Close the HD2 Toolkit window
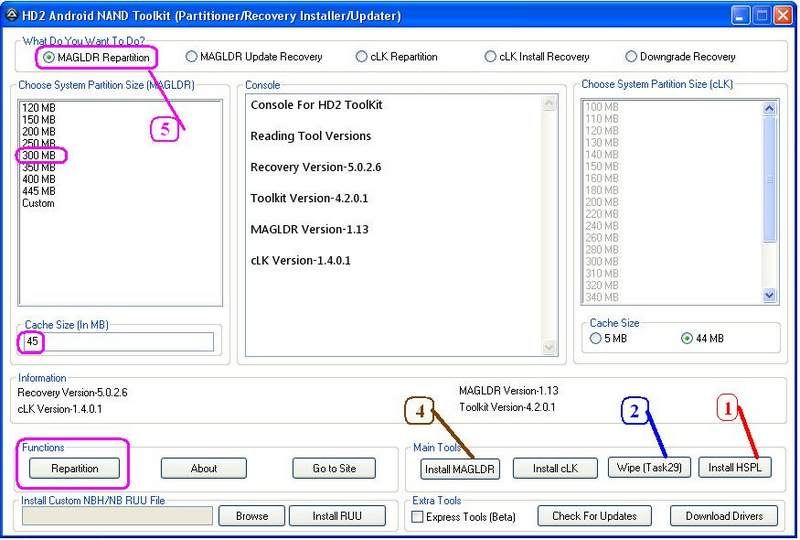Image resolution: width=800 pixels, height=540 pixels. pos(783,15)
